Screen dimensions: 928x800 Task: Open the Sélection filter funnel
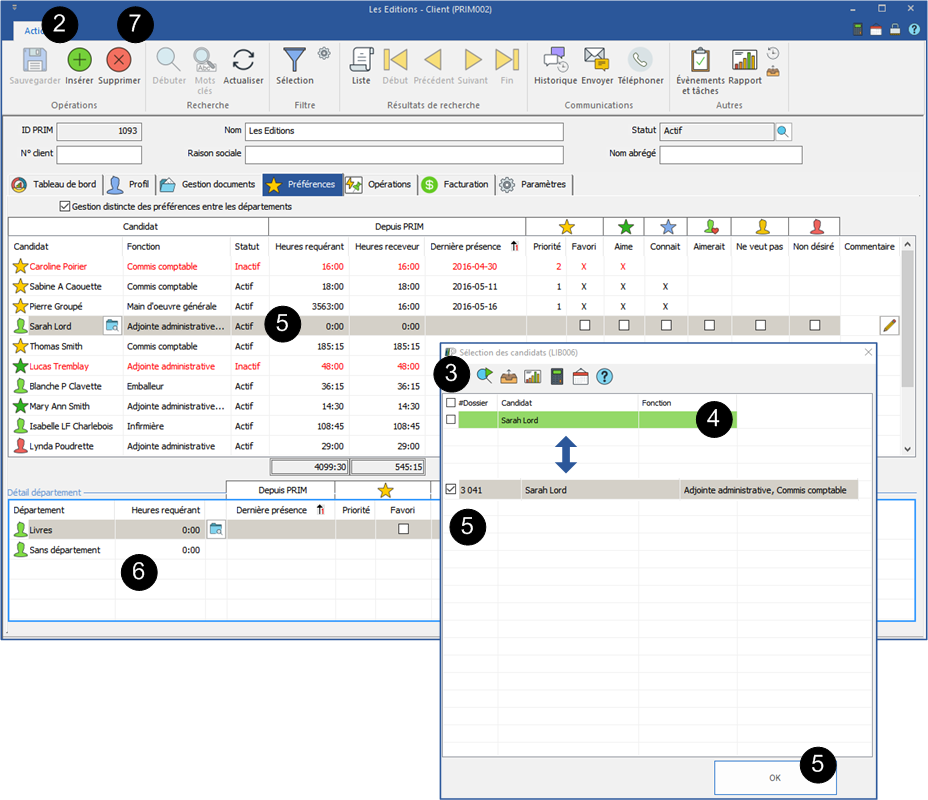click(295, 60)
